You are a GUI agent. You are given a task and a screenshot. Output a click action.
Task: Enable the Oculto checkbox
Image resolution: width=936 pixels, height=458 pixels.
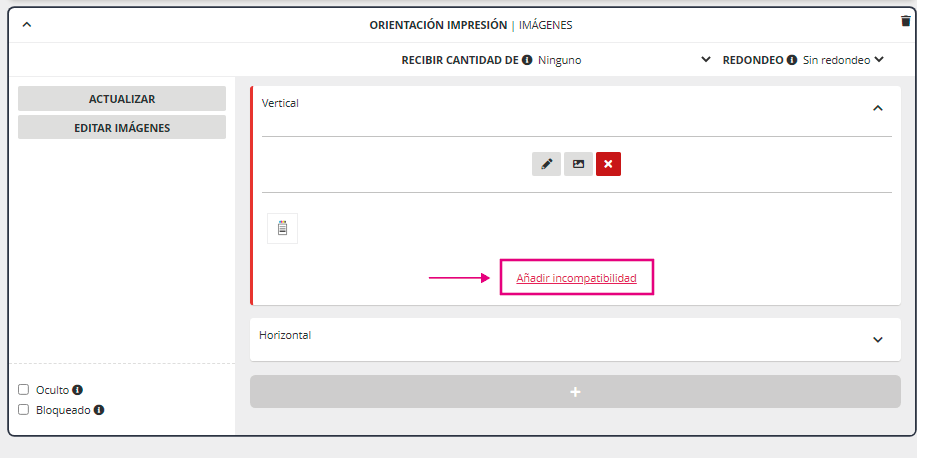tap(24, 390)
